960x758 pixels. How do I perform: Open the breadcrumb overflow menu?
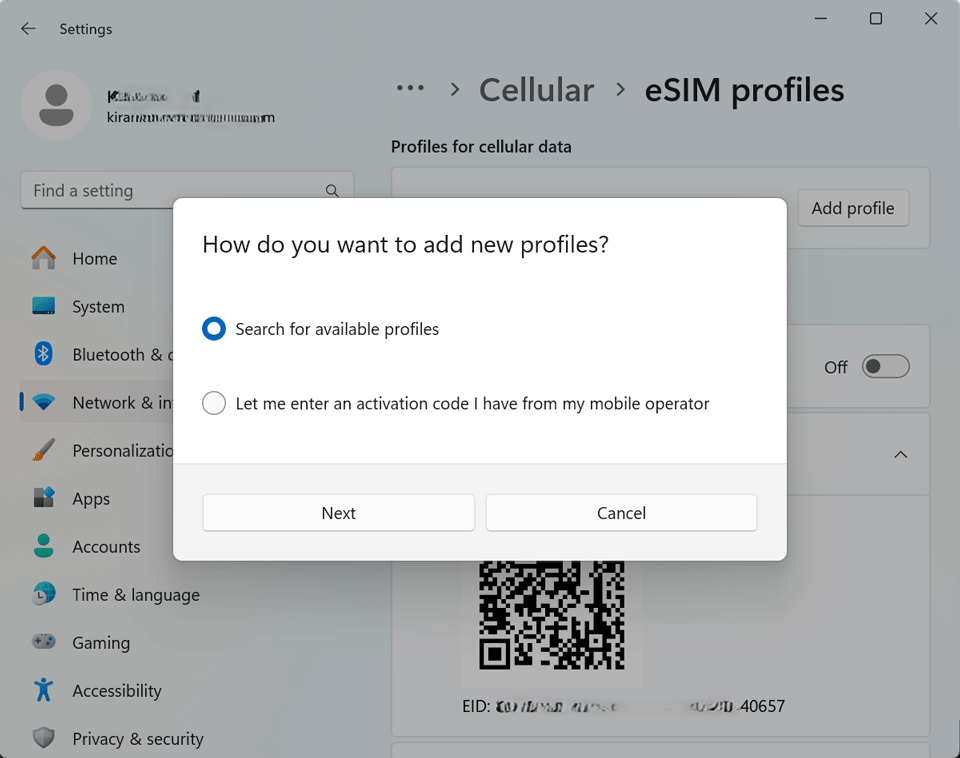pyautogui.click(x=410, y=89)
